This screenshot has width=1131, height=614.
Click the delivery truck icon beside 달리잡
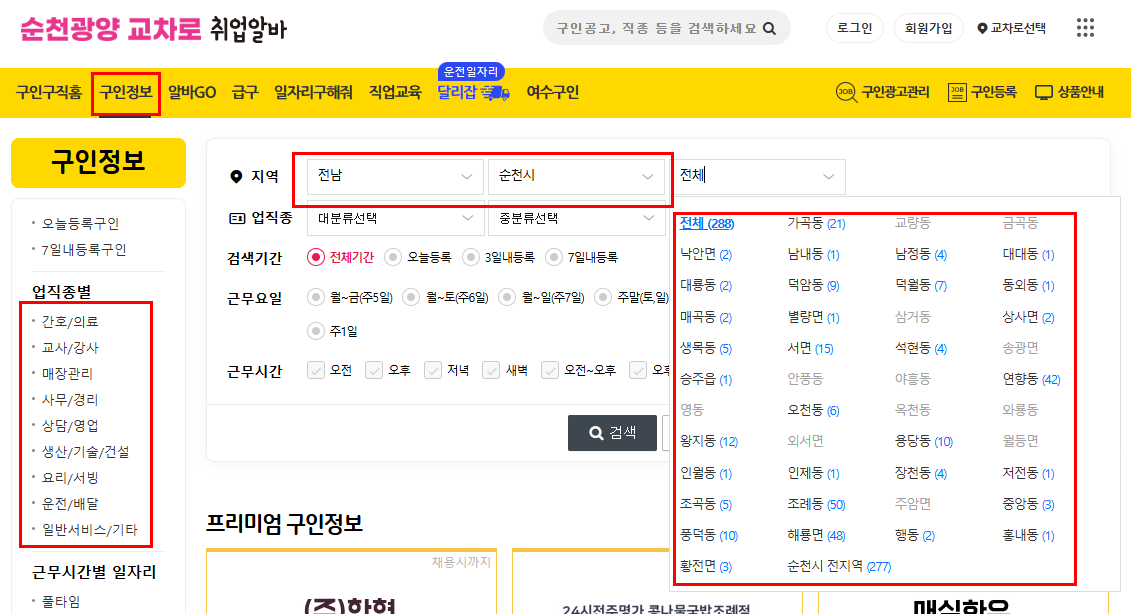point(496,92)
